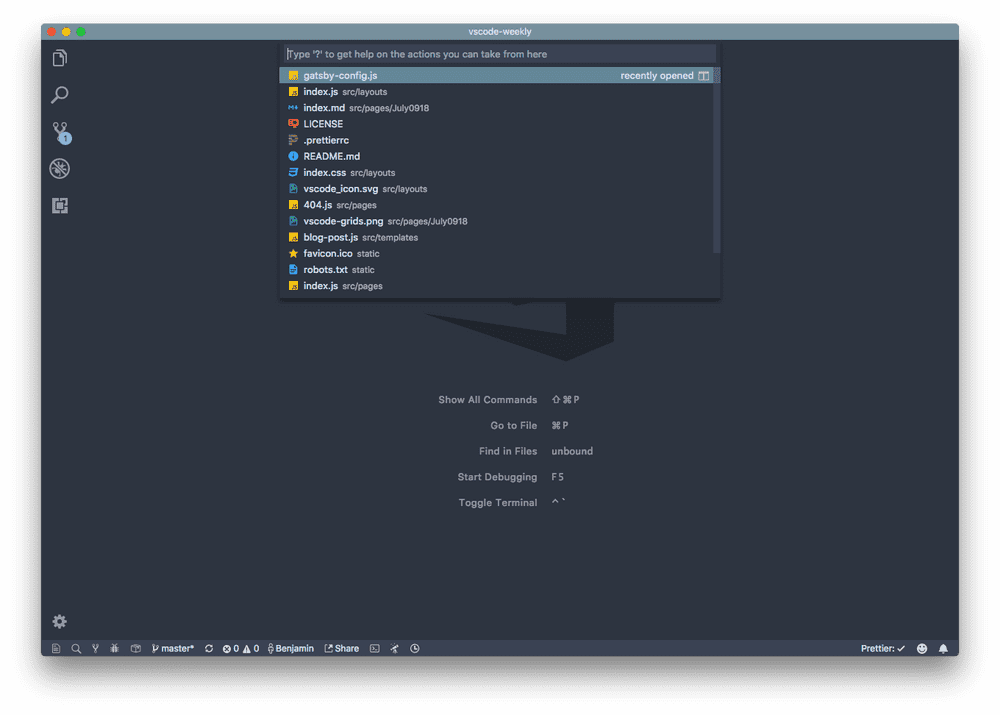Image resolution: width=1000 pixels, height=715 pixels.
Task: Open Source Control view with badge
Action: [60, 132]
